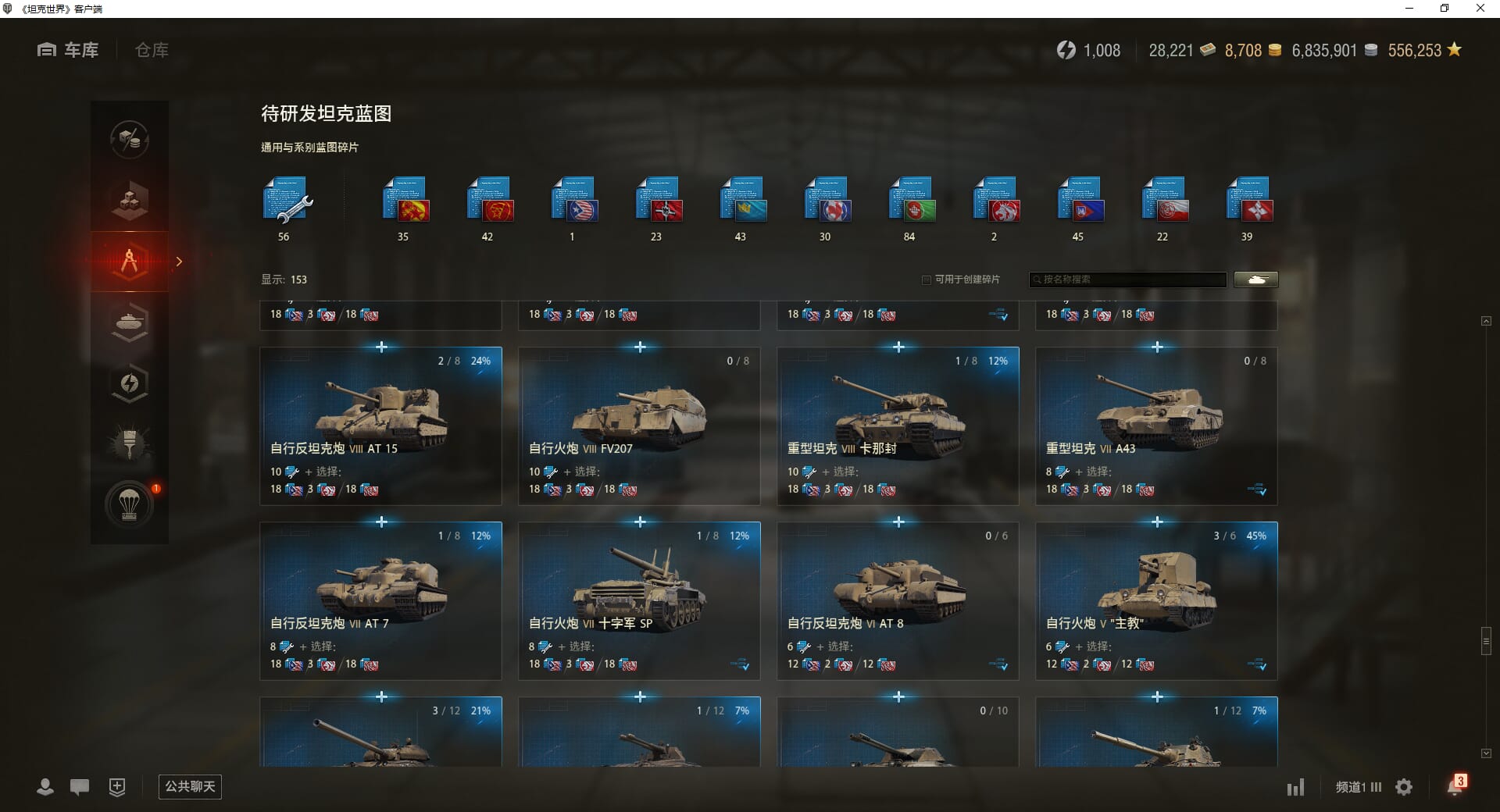
Task: Select the blueprint compass icon in sidebar
Action: [x=130, y=262]
